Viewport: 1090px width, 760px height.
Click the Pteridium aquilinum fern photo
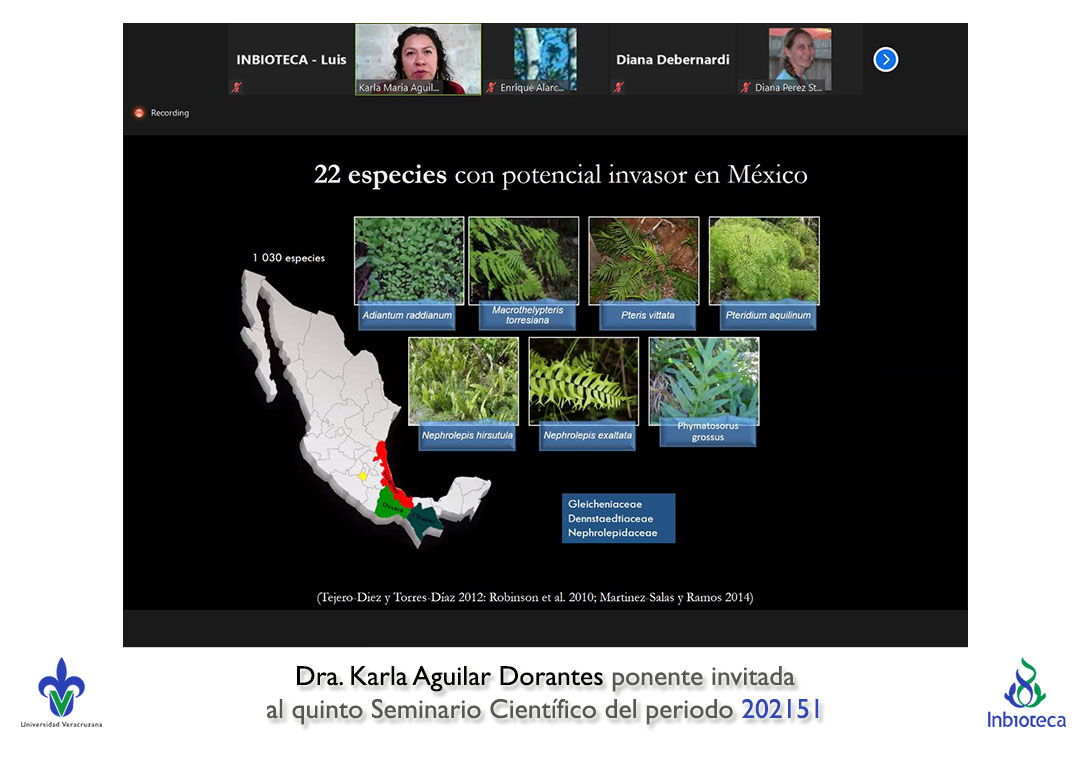pyautogui.click(x=764, y=260)
